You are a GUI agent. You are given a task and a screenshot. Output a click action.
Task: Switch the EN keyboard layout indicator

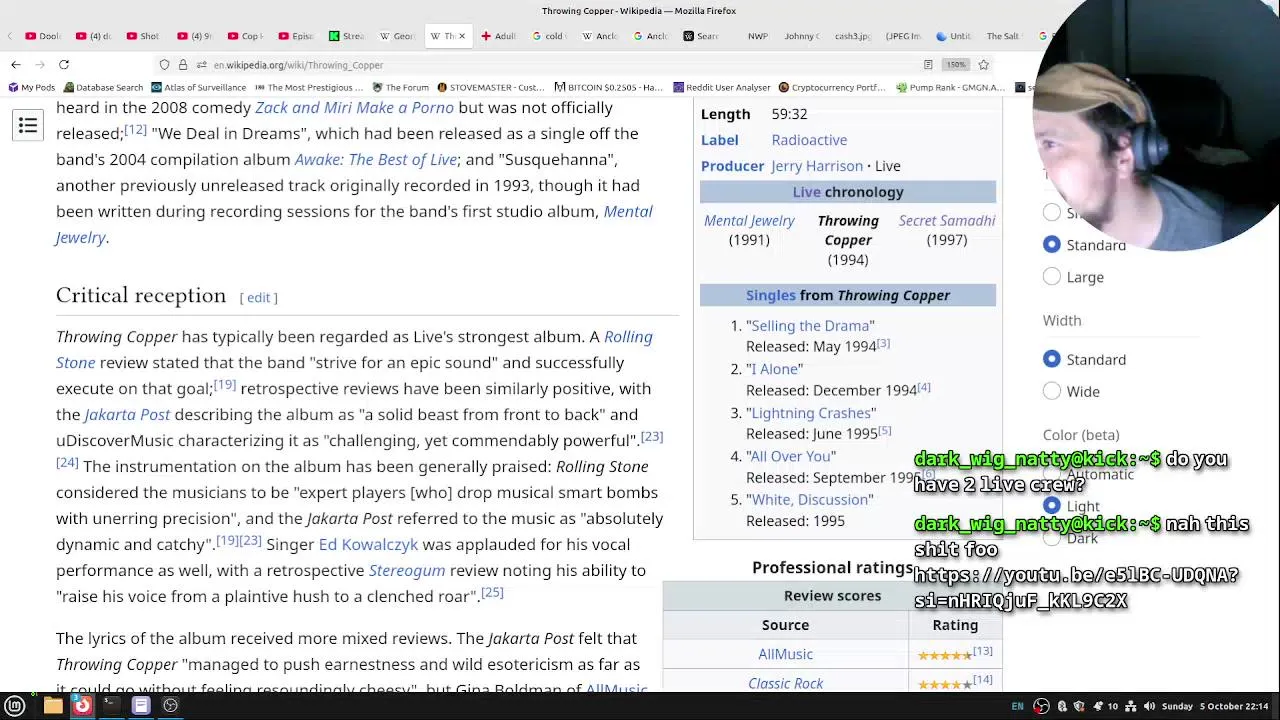[x=1017, y=706]
